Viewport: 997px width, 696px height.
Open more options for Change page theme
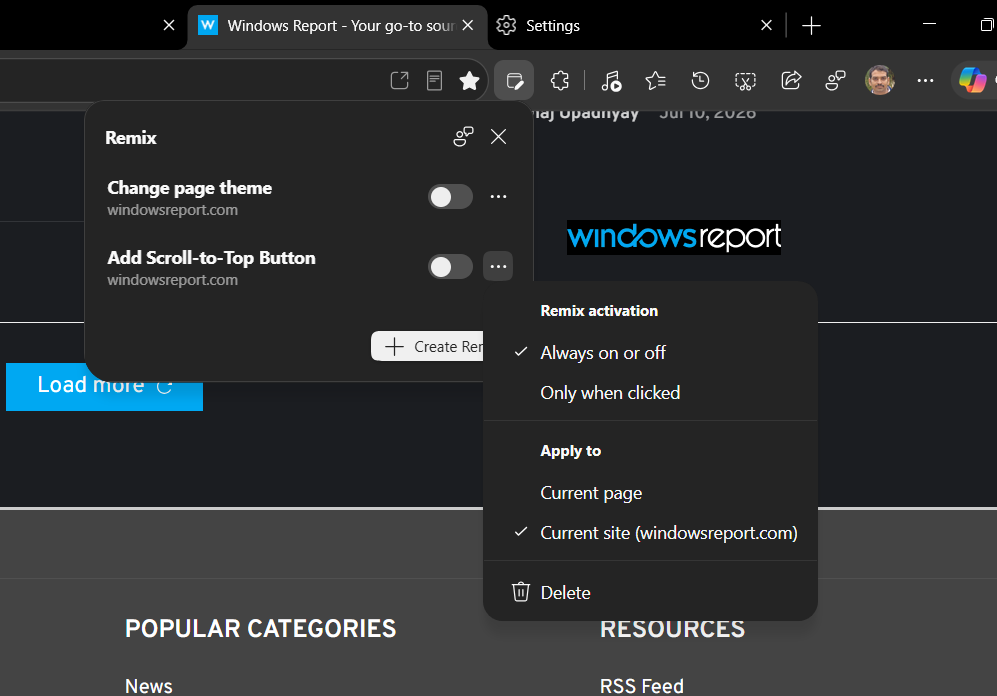[x=498, y=196]
